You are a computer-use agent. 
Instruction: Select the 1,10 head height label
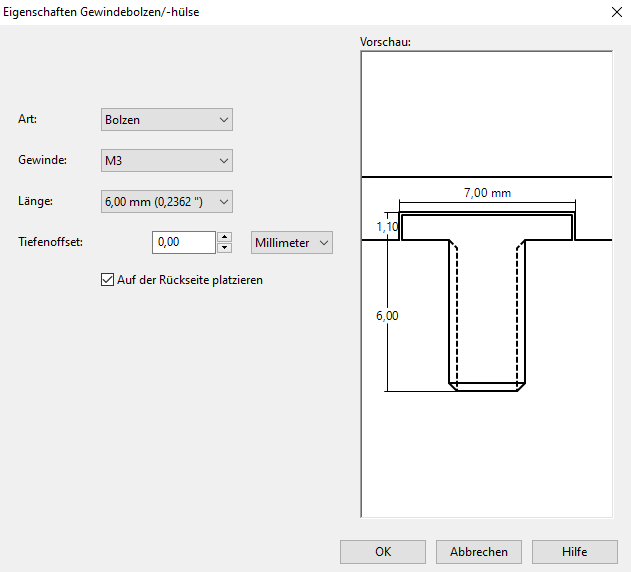tap(387, 228)
